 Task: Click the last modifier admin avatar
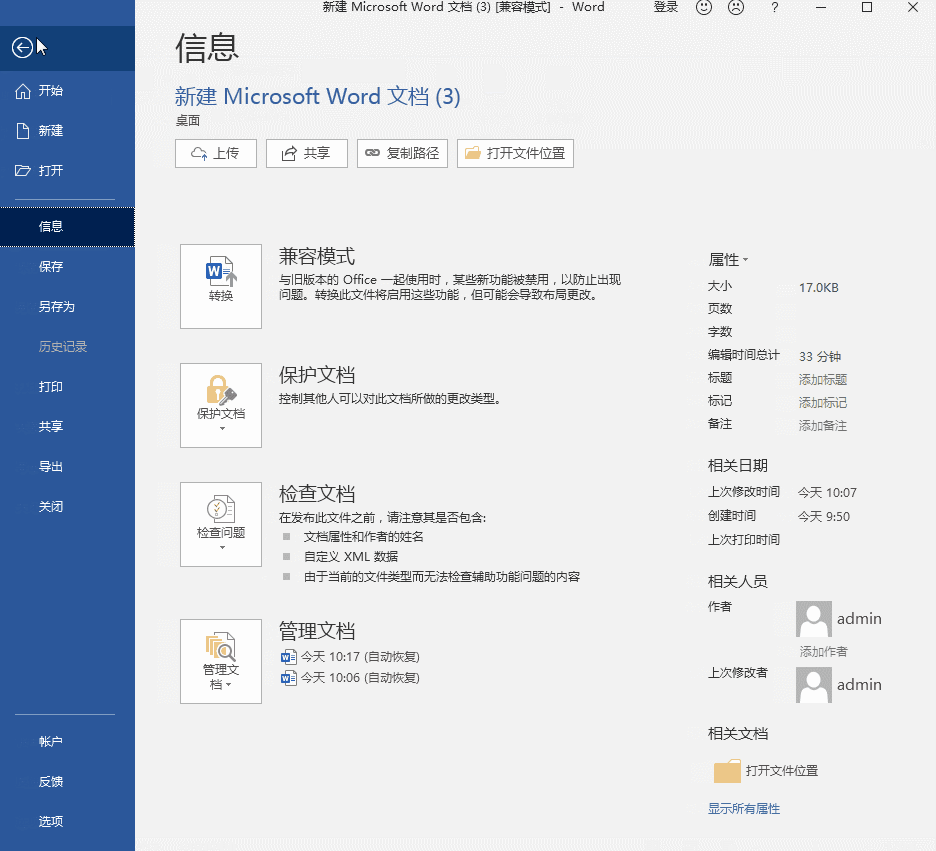tap(814, 684)
